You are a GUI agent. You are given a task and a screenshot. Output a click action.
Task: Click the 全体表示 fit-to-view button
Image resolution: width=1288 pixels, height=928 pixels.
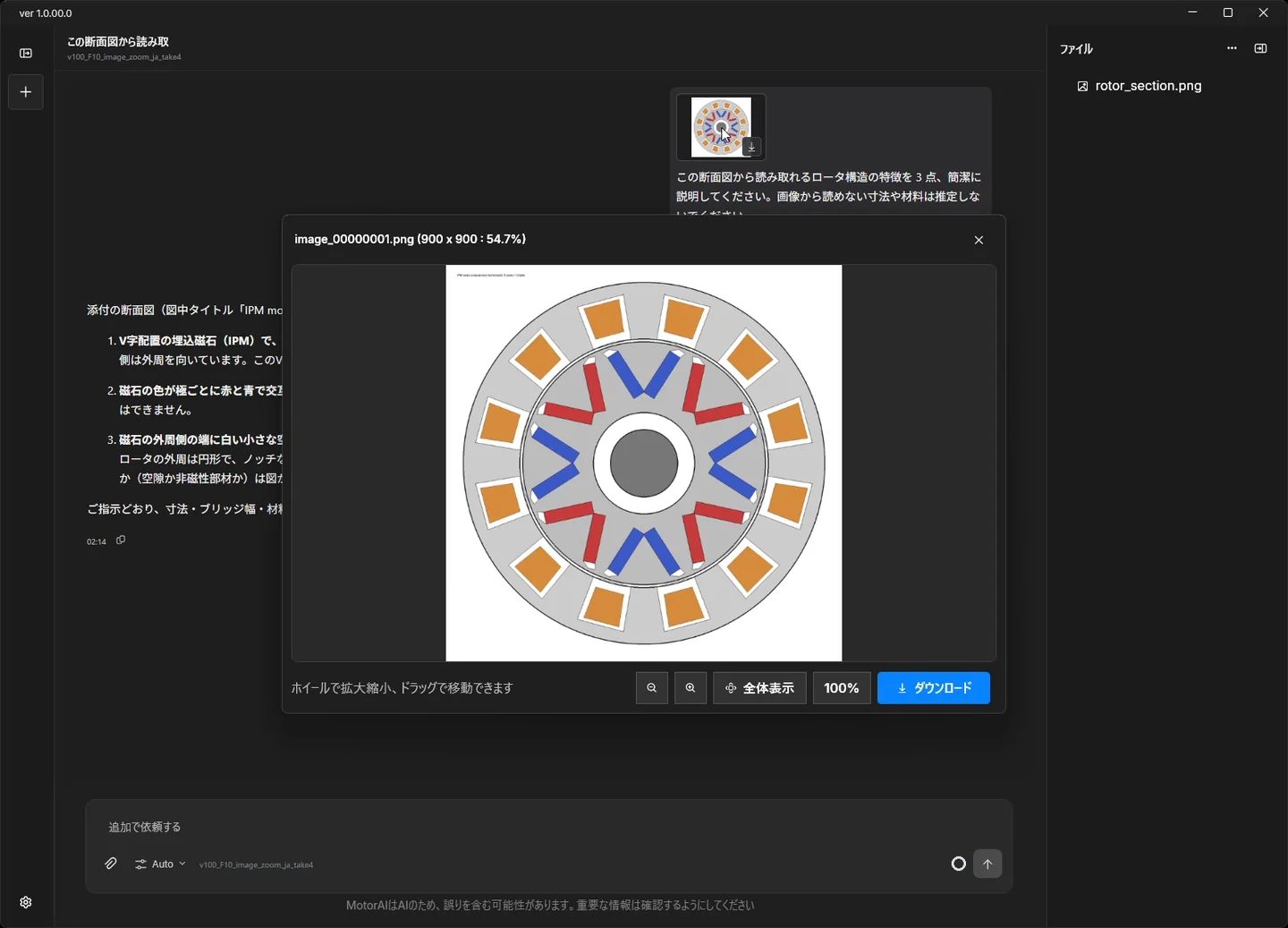tap(759, 688)
